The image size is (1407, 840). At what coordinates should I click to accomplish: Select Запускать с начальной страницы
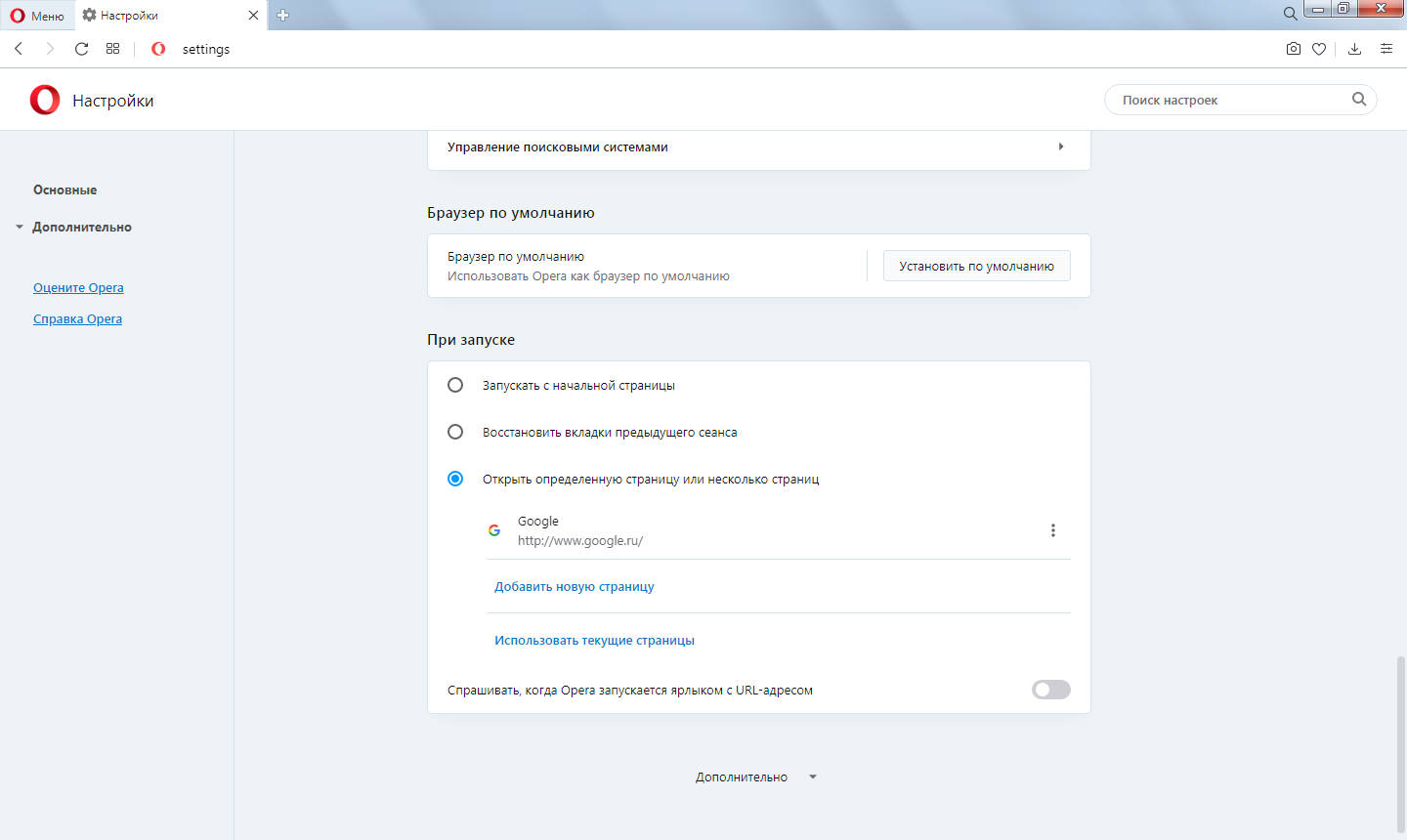(x=455, y=385)
